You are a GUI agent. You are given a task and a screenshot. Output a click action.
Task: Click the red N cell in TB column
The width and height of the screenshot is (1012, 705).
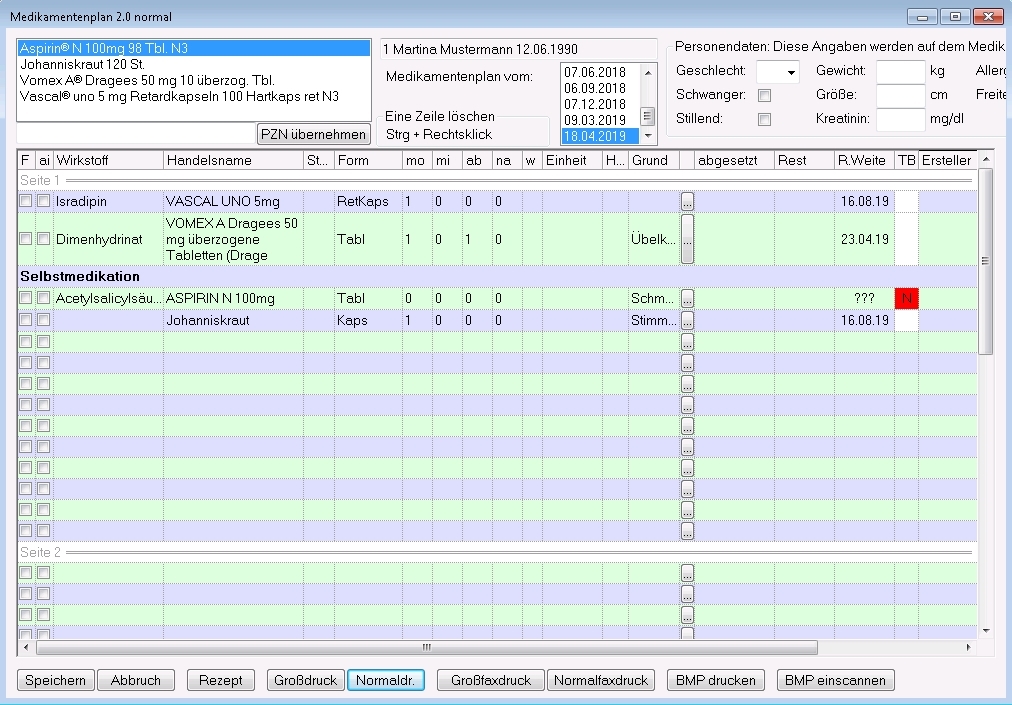pyautogui.click(x=906, y=298)
